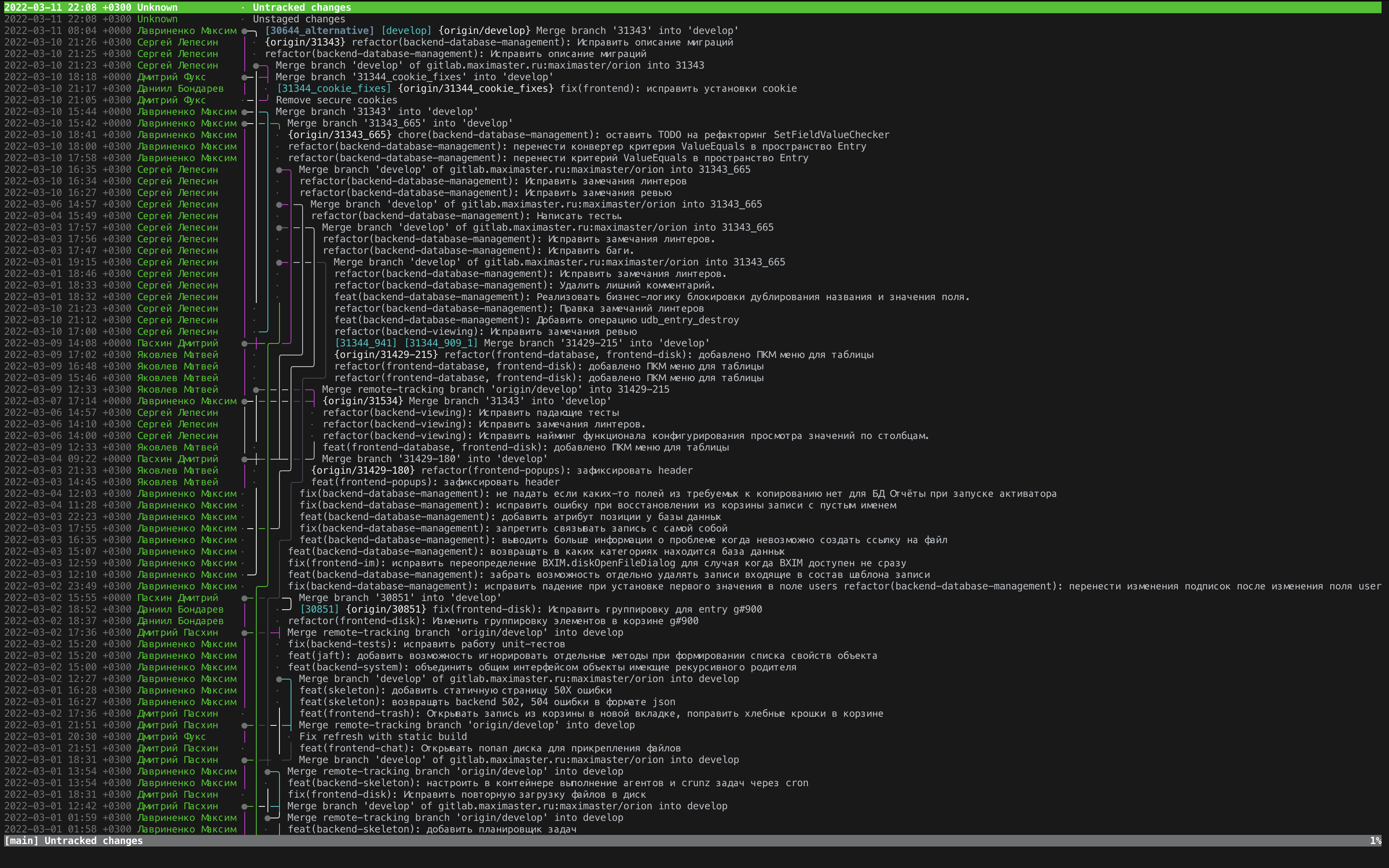The image size is (1389, 868).
Task: Click the [30644_alternative] branch label
Action: (323, 31)
